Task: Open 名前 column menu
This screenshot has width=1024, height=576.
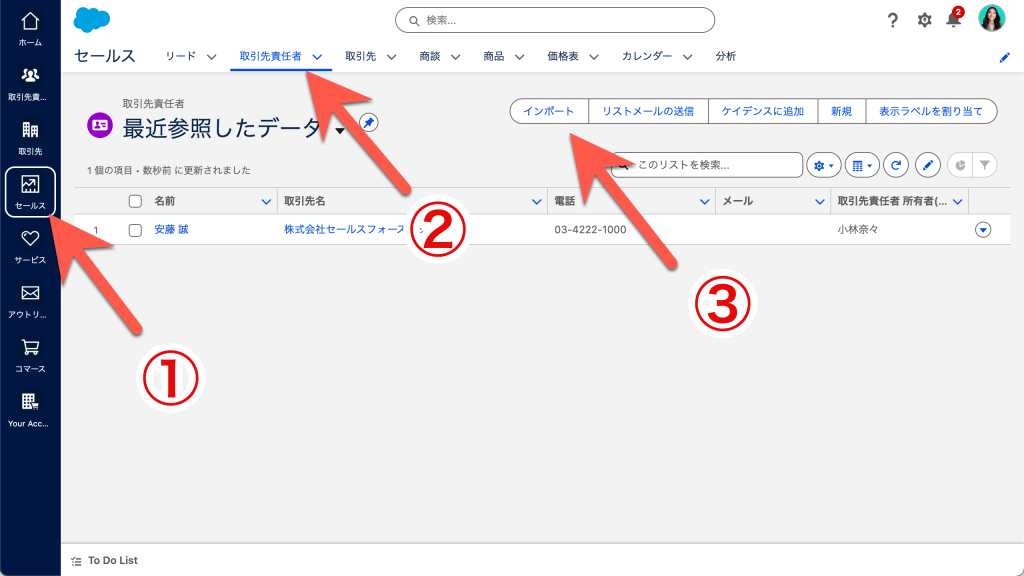Action: [266, 202]
